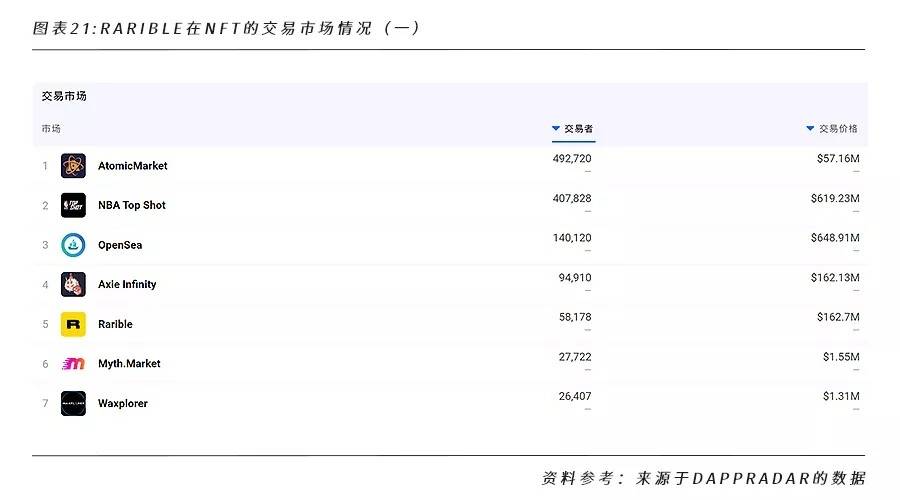Open the Axie Infinity link
The height and width of the screenshot is (500, 900).
pyautogui.click(x=127, y=284)
